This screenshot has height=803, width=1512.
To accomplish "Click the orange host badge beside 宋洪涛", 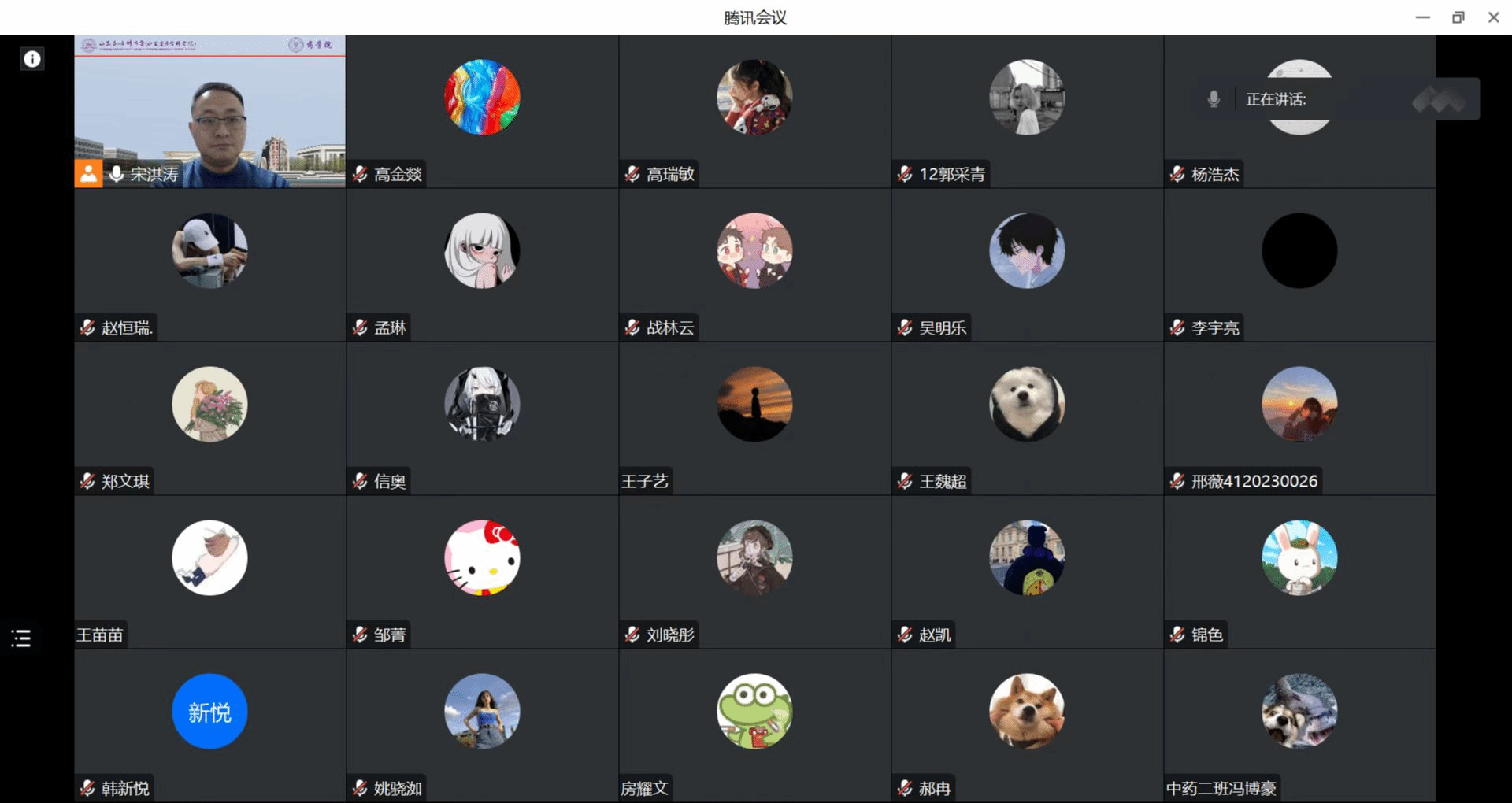I will pyautogui.click(x=88, y=174).
